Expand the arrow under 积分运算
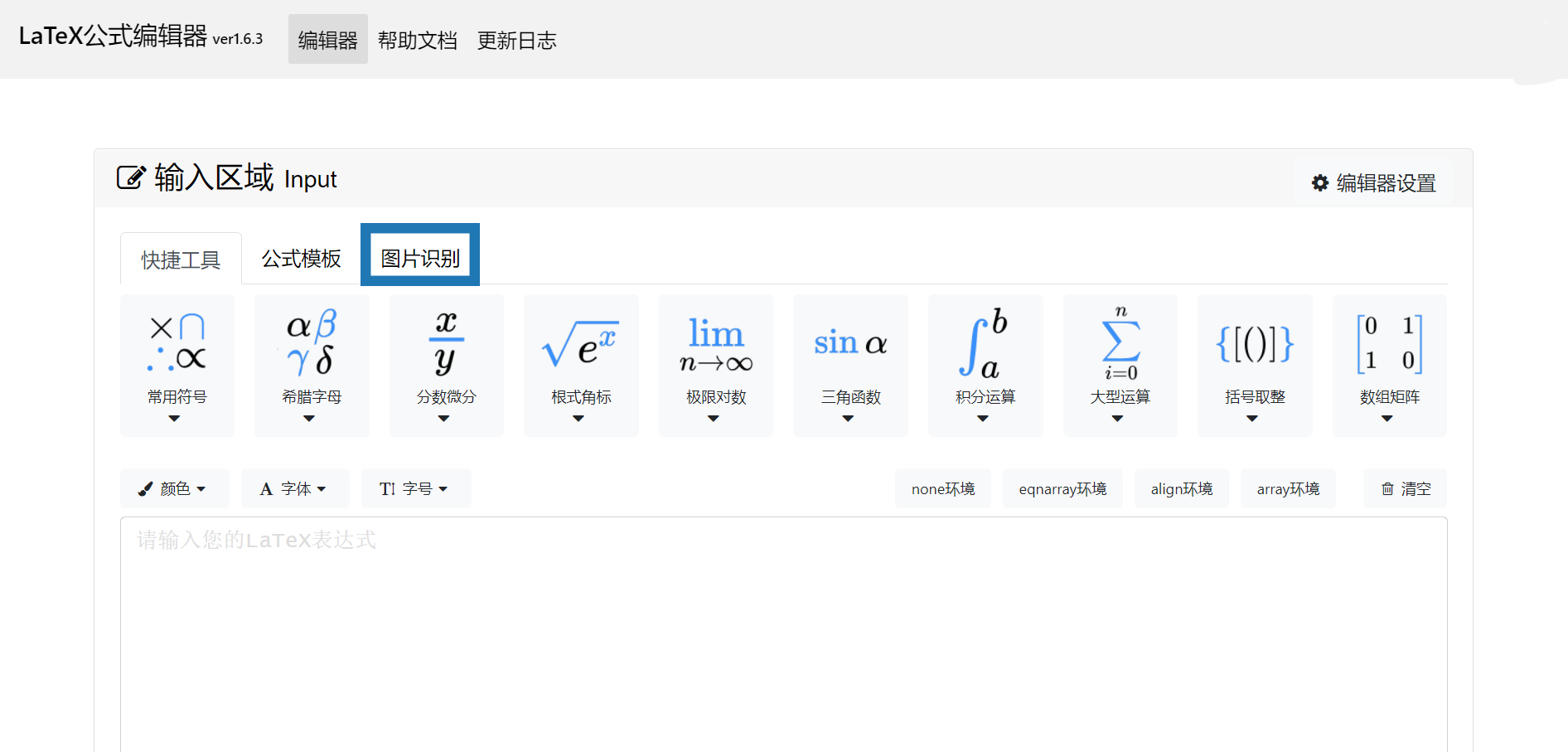The width and height of the screenshot is (1568, 752). [983, 419]
